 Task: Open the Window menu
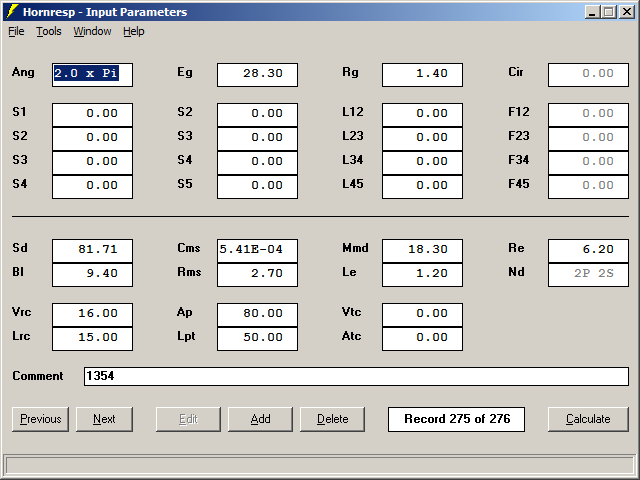click(92, 31)
